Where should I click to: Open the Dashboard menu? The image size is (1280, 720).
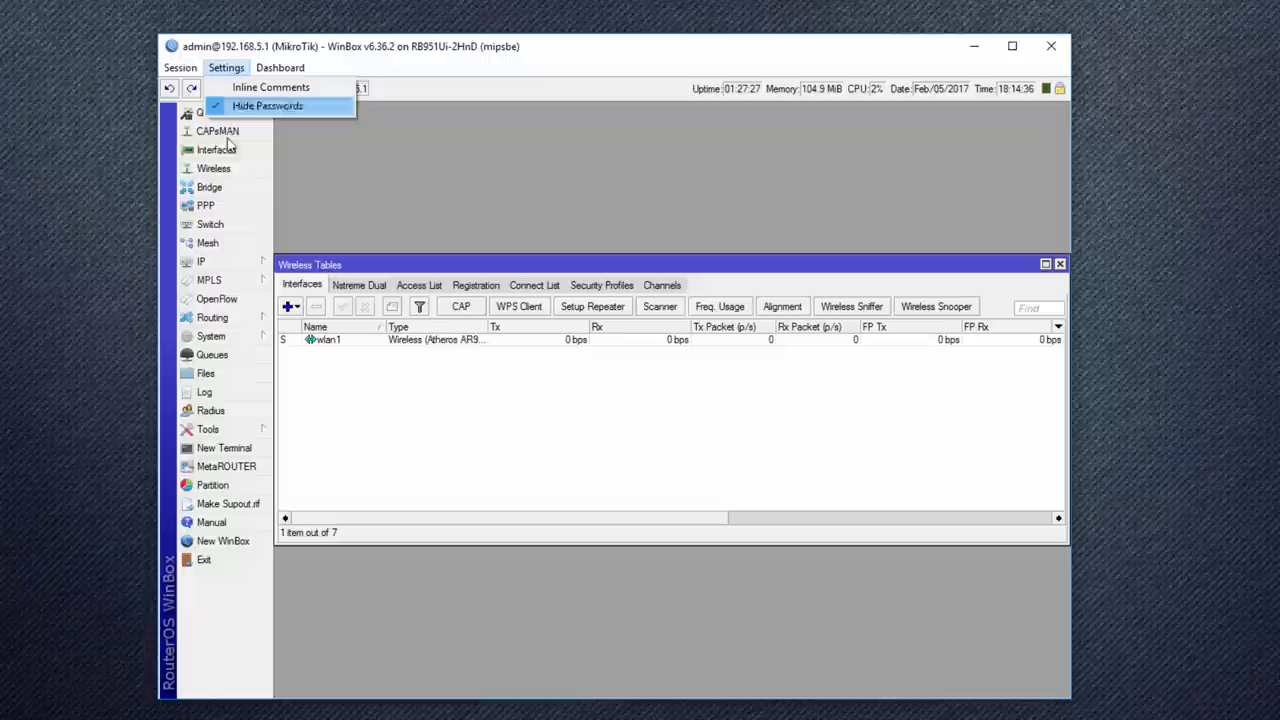(x=280, y=68)
